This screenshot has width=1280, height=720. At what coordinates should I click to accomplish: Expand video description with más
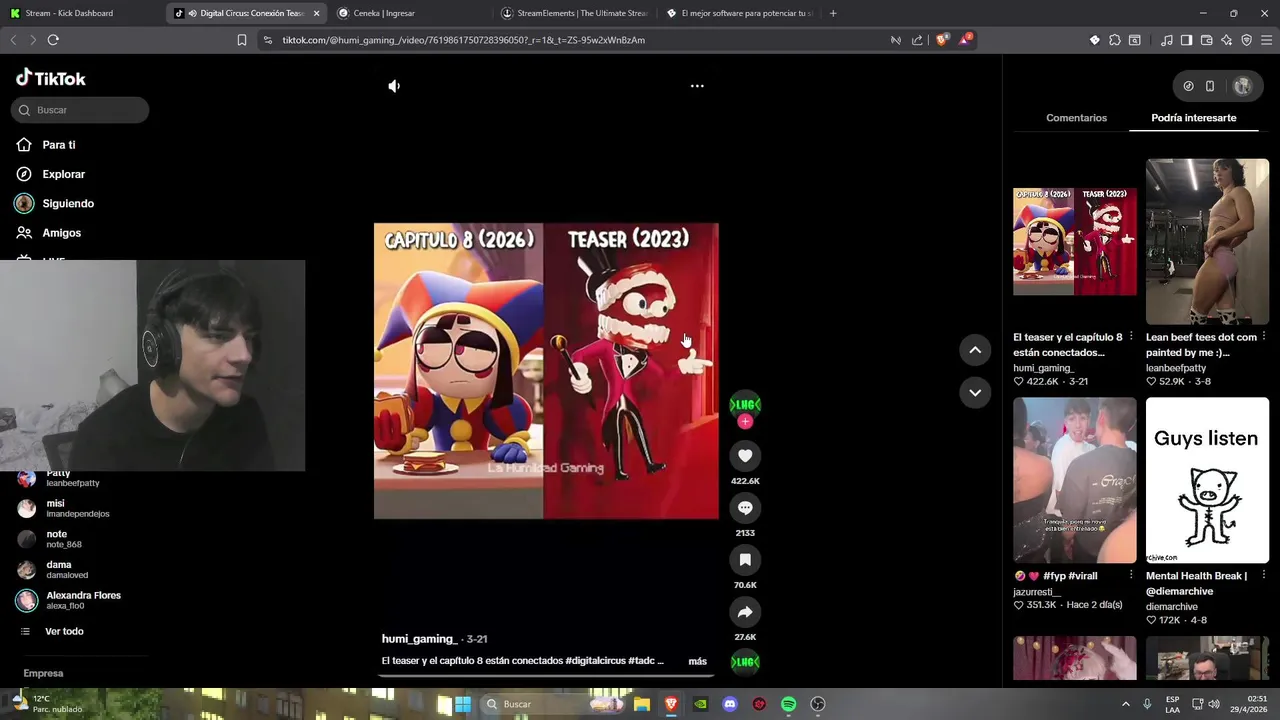(x=697, y=661)
